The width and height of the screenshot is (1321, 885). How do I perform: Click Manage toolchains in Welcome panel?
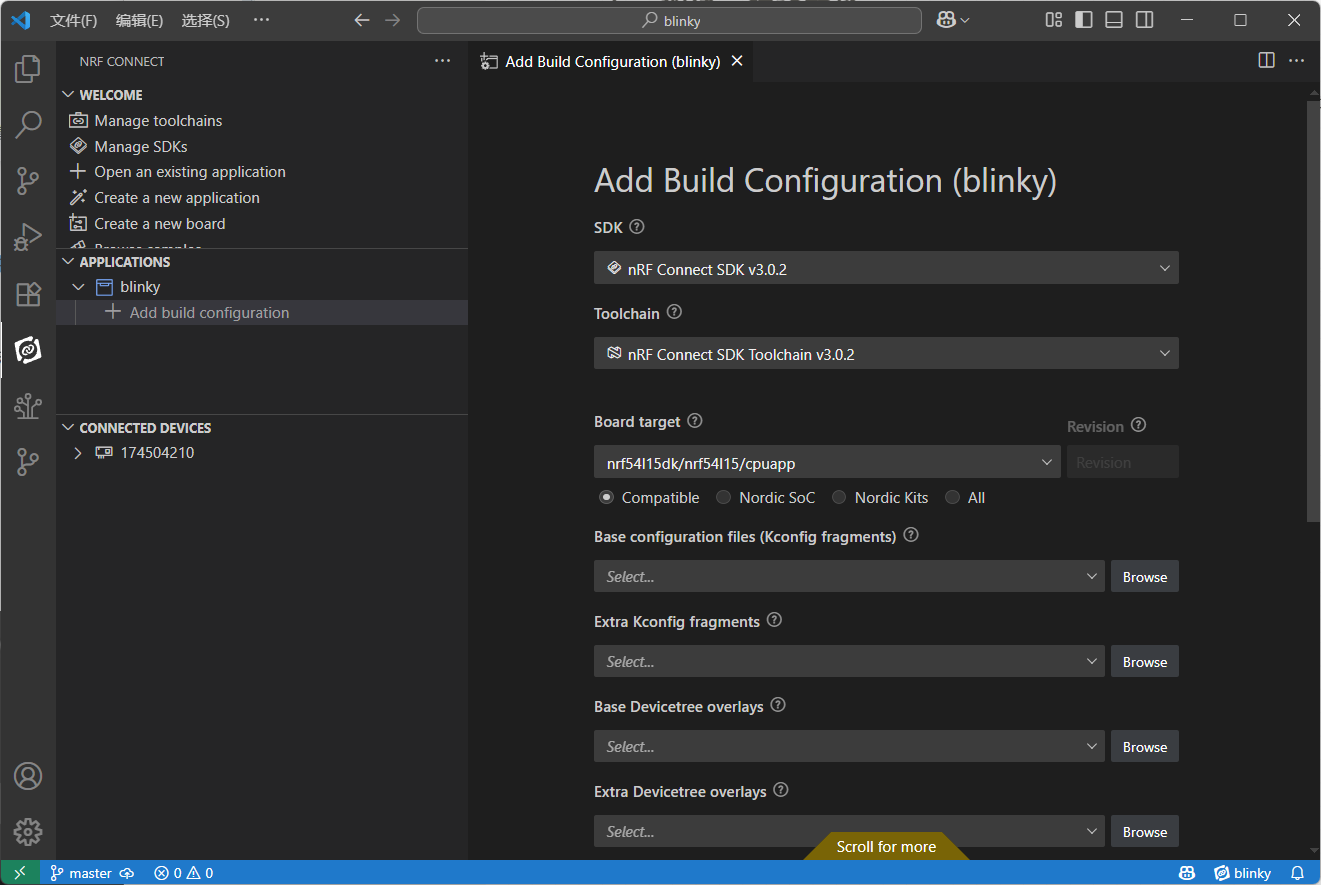[158, 121]
